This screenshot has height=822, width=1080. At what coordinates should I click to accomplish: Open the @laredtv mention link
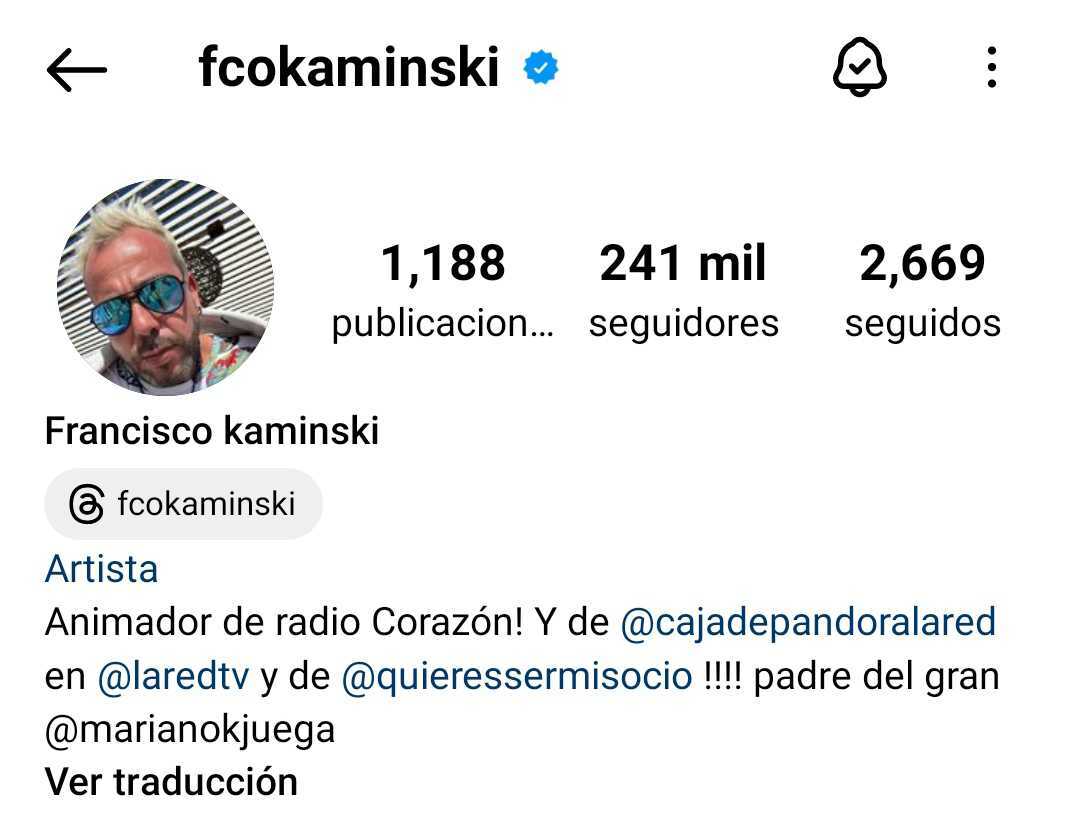(x=173, y=676)
